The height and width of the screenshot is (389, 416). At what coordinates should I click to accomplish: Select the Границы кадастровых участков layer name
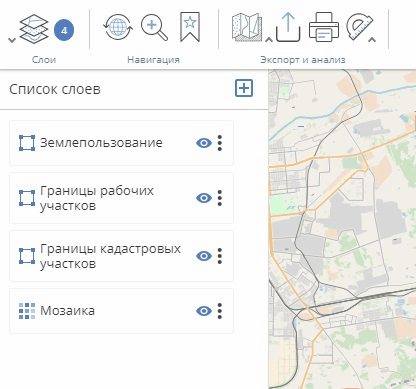pos(110,256)
